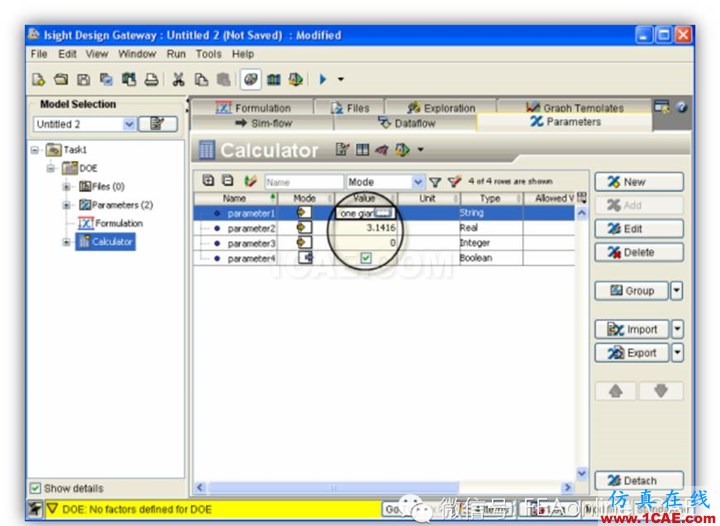The height and width of the screenshot is (526, 720).
Task: Click the help question mark icon
Action: point(681,107)
